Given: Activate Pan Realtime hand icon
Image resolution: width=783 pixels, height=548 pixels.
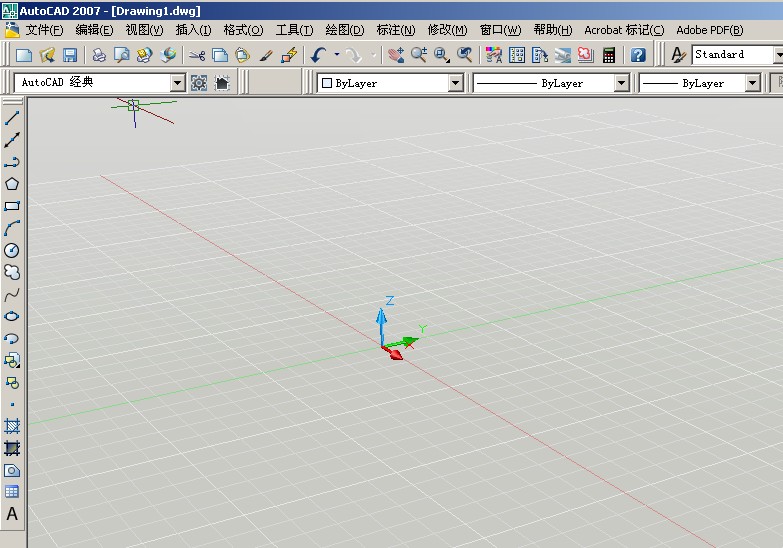Looking at the screenshot, I should [396, 55].
